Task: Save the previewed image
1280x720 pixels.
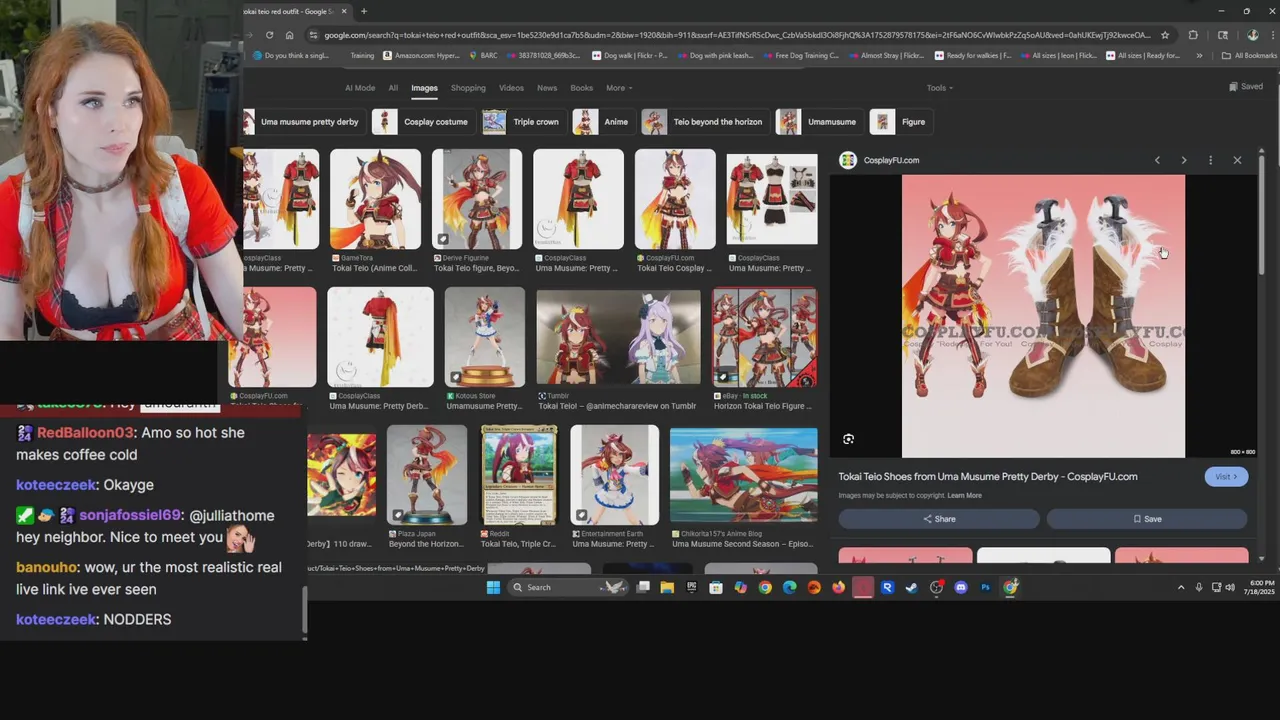Action: (x=1147, y=519)
